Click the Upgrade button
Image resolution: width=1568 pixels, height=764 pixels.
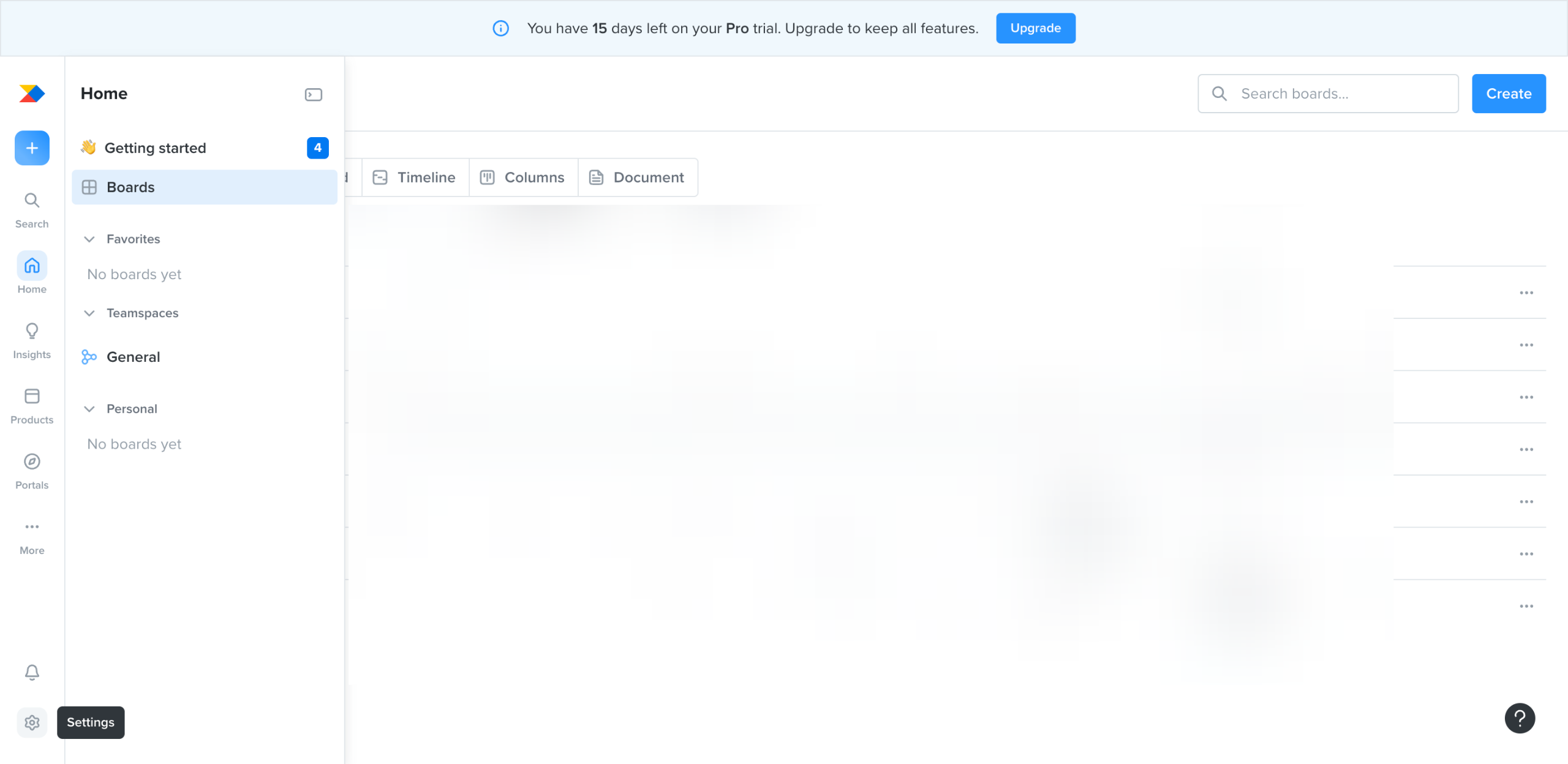coord(1036,28)
